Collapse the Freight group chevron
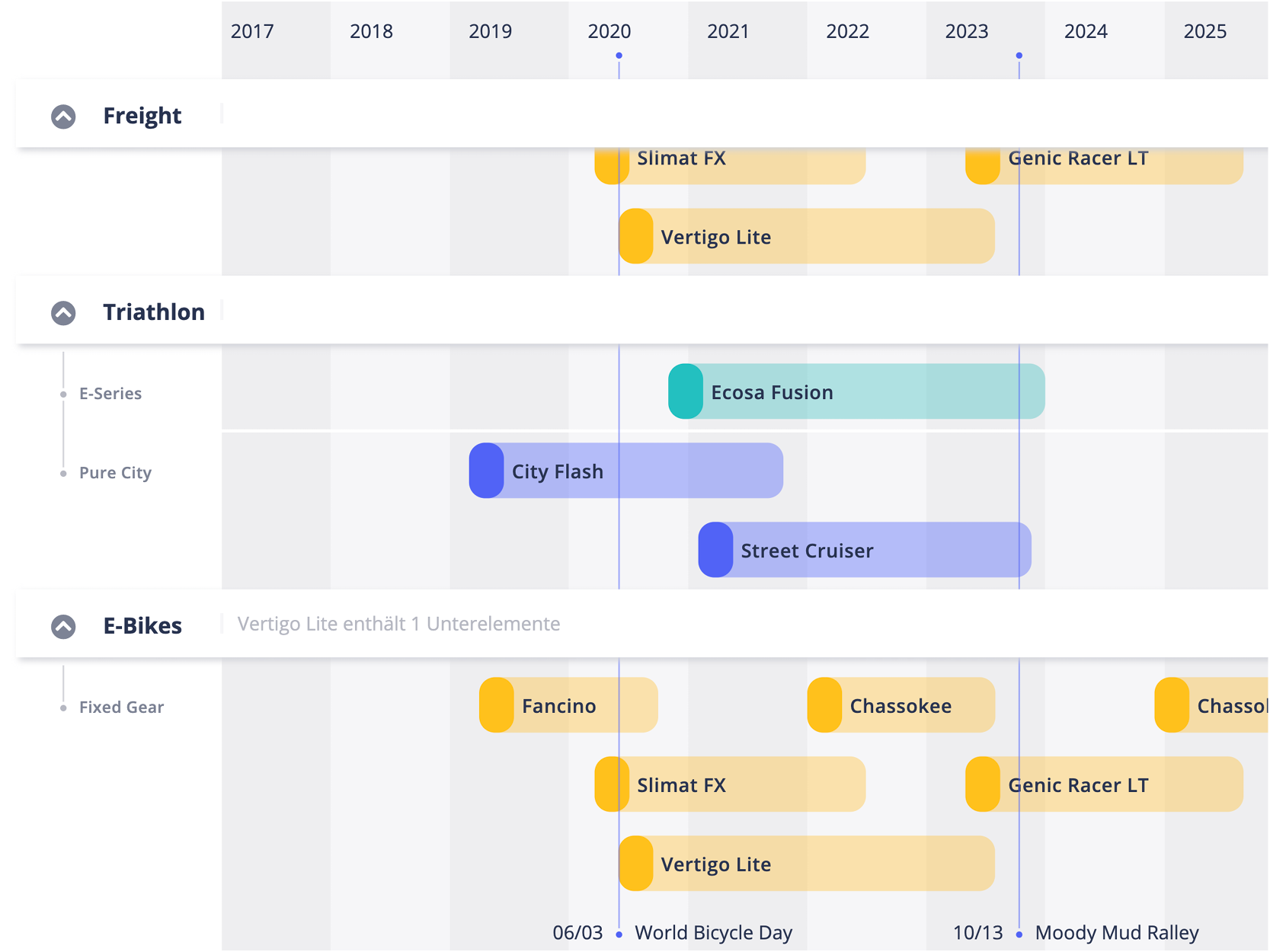 (x=63, y=117)
